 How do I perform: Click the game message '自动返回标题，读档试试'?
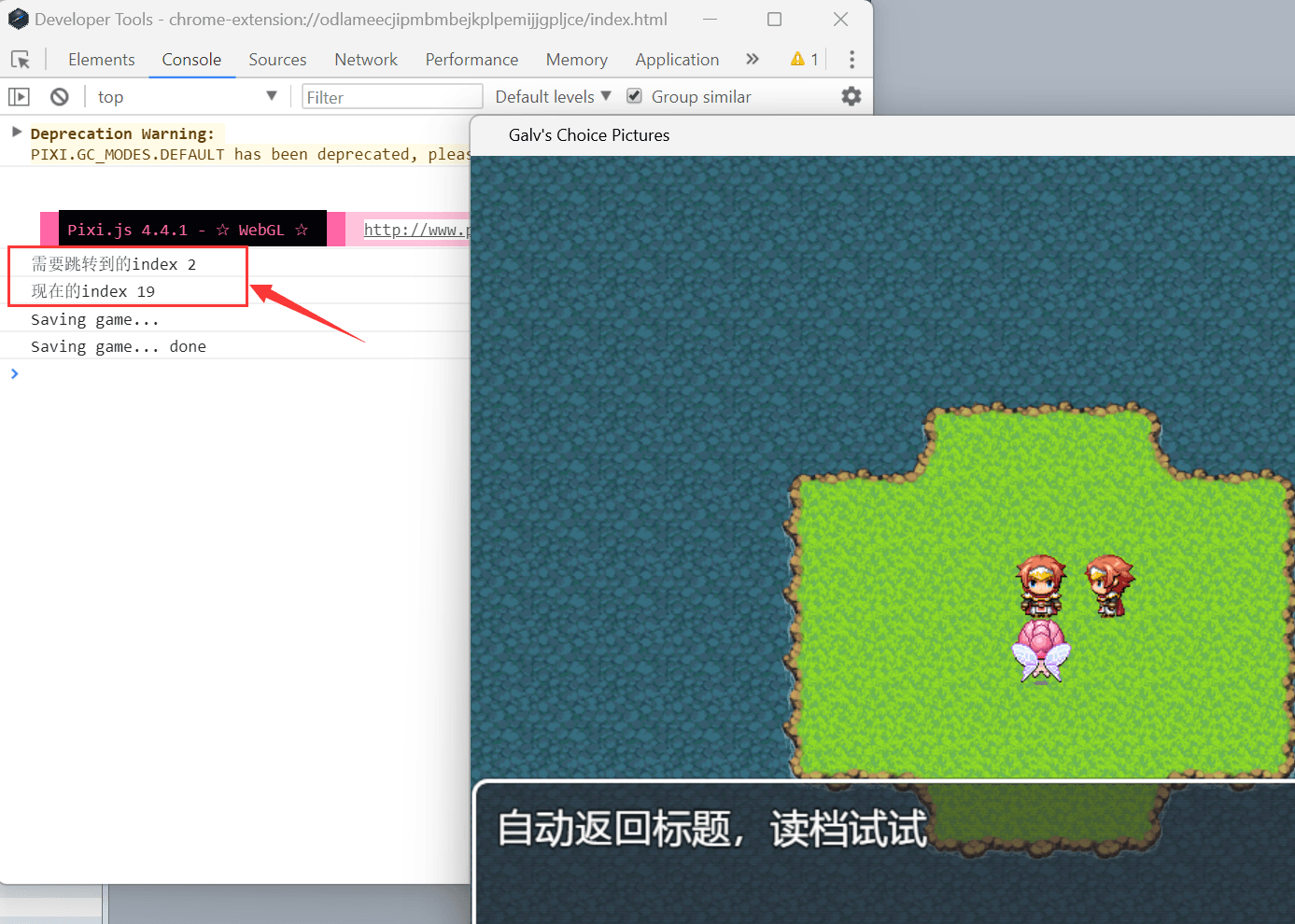point(712,829)
